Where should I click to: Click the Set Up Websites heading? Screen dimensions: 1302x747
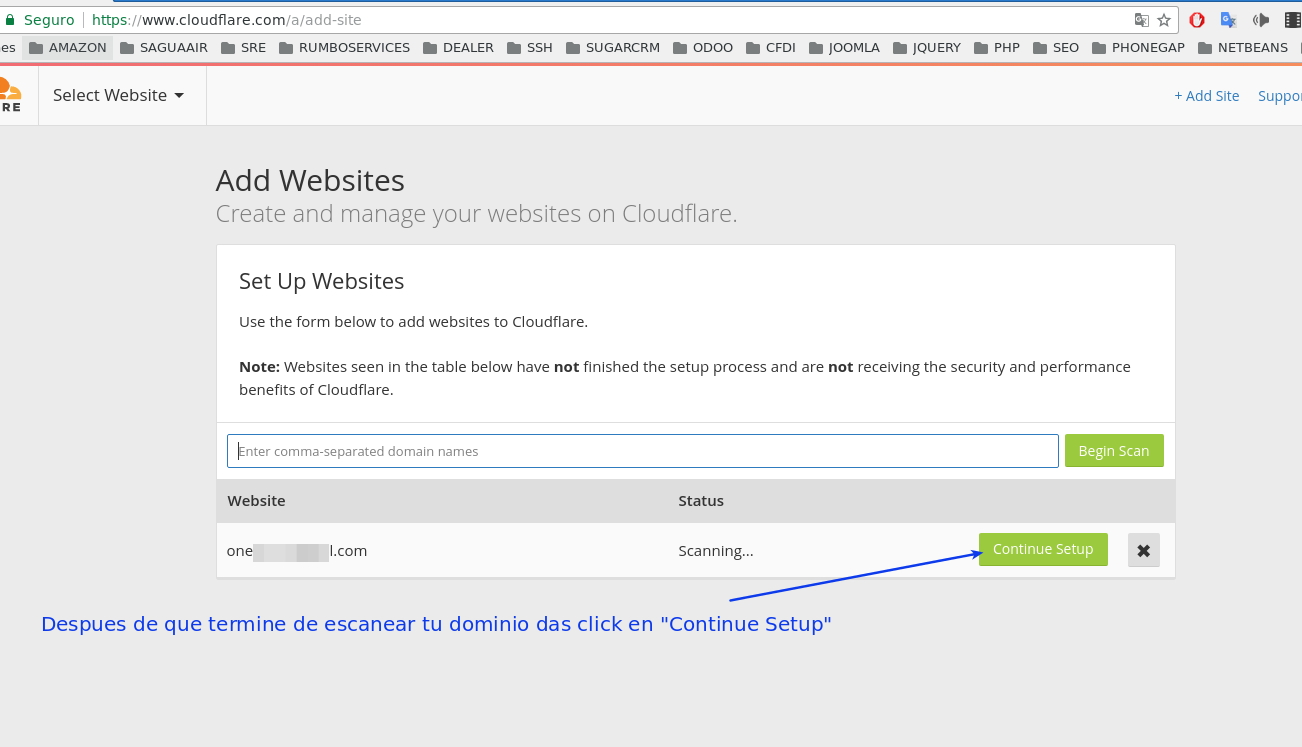pos(322,281)
